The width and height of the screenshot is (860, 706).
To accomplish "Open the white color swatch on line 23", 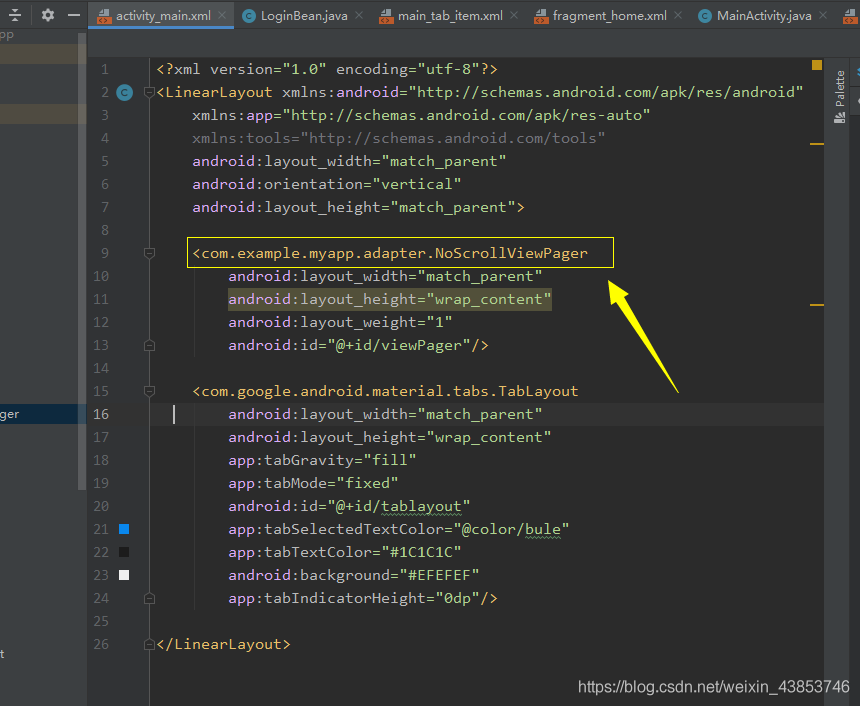I will pyautogui.click(x=124, y=575).
